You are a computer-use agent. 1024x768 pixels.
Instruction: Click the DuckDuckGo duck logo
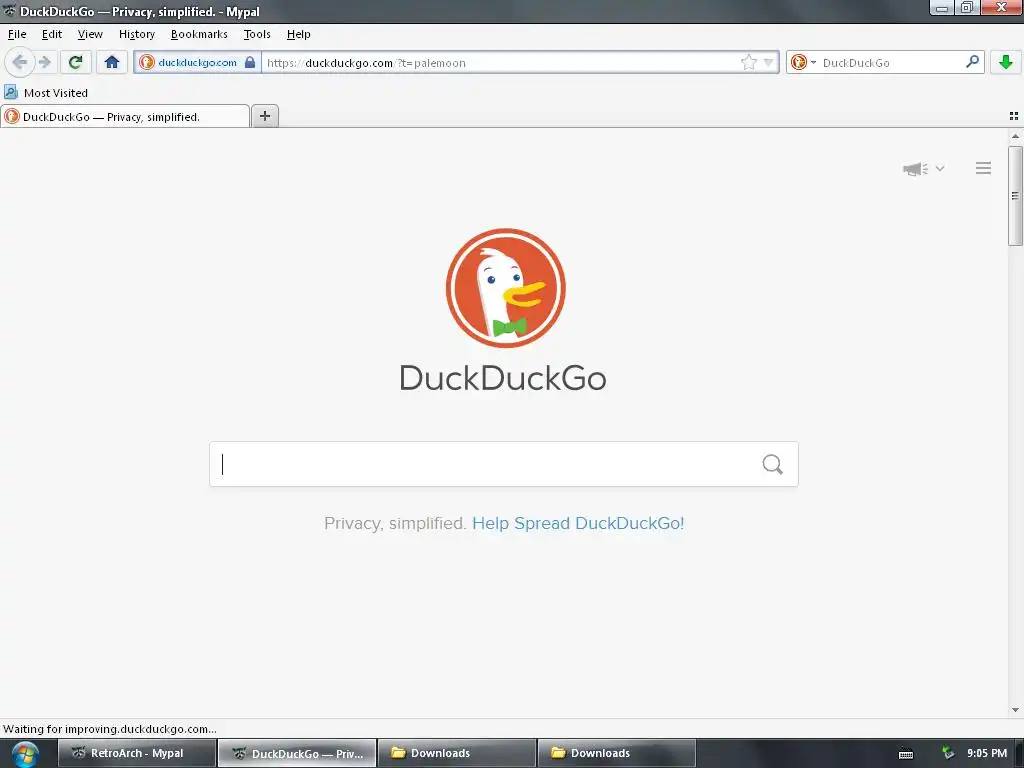pos(505,288)
